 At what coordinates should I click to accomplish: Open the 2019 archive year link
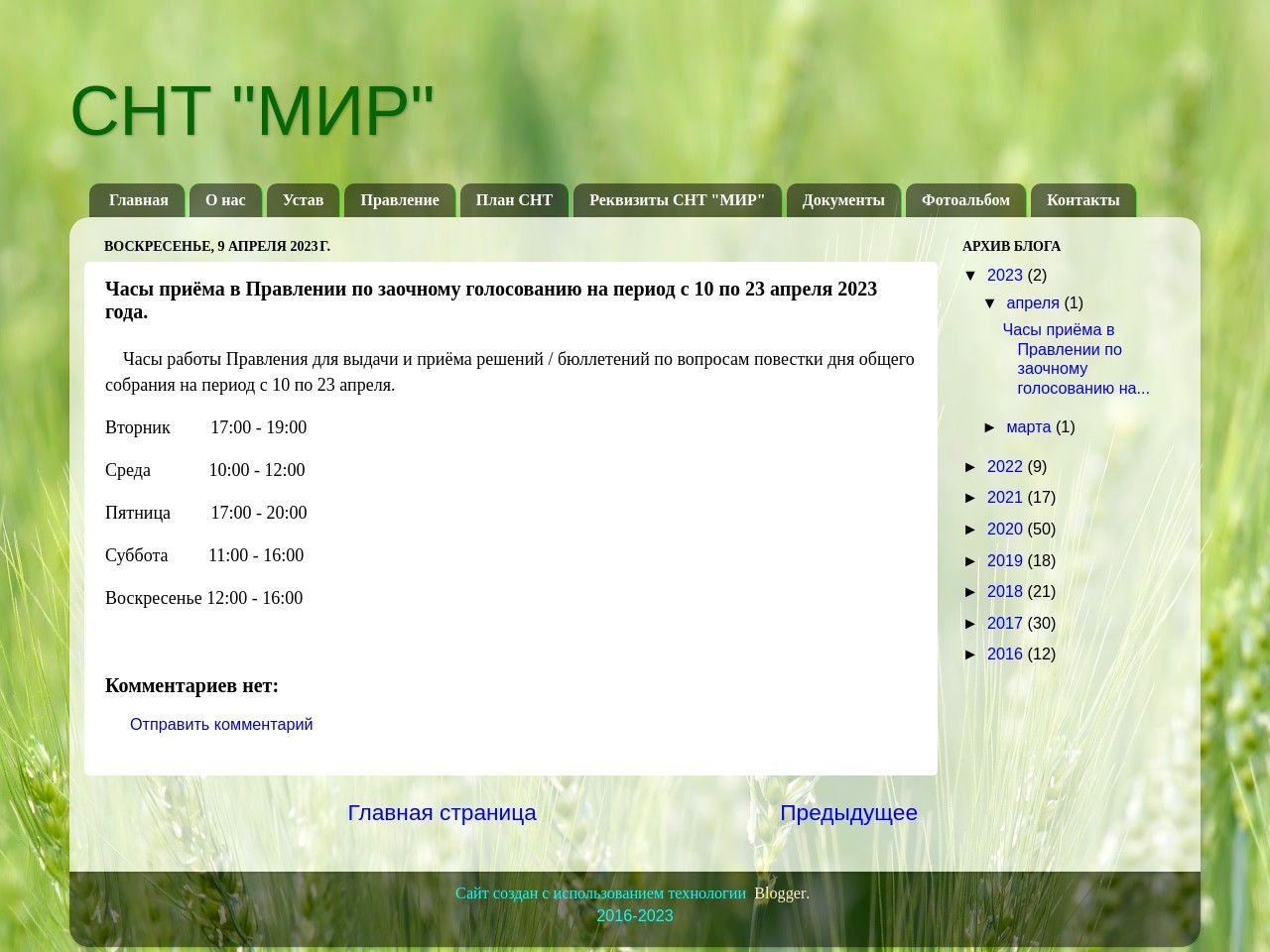pos(1004,561)
